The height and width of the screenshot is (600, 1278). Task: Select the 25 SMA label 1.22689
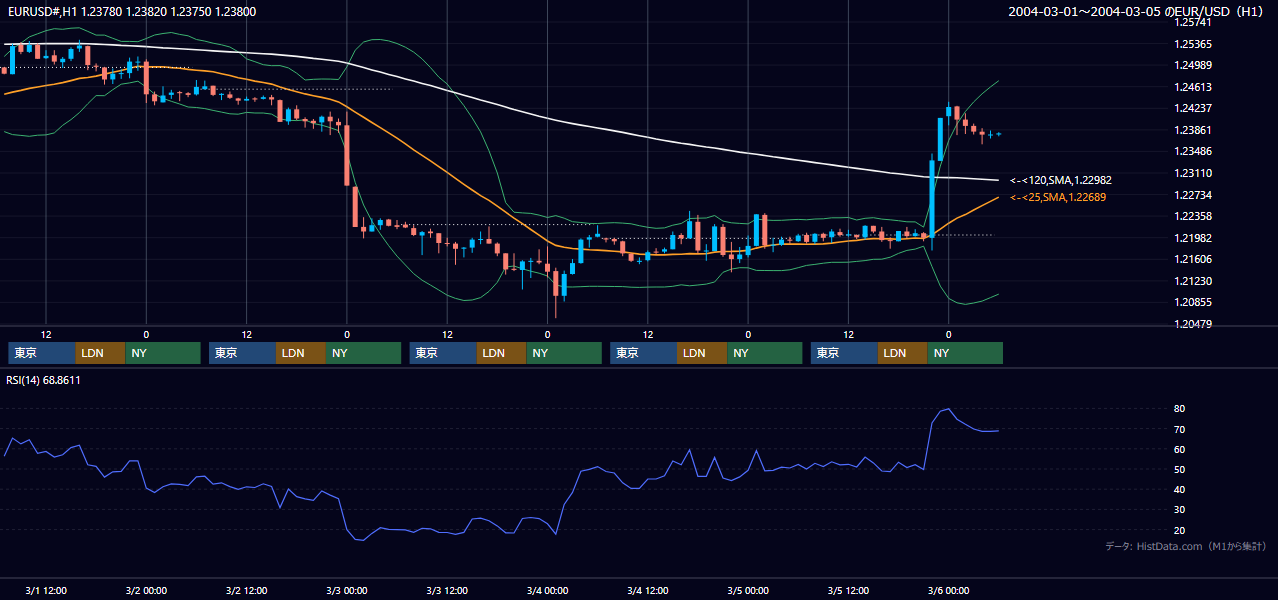click(x=1058, y=197)
